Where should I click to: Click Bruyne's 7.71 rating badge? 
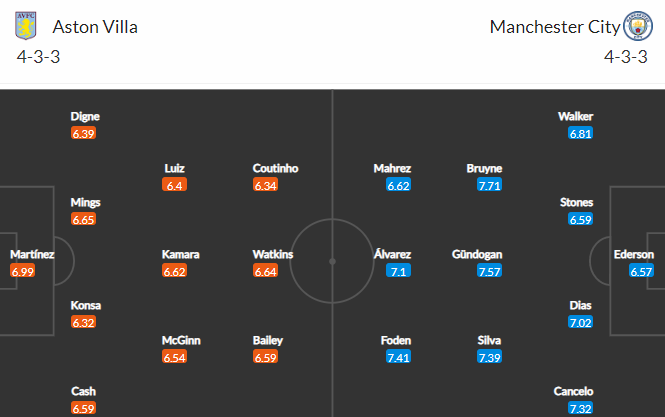point(489,185)
